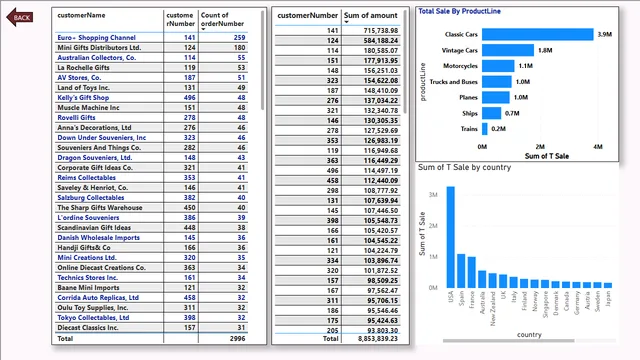Select Online Diecast Creations Co. row
Viewport: 640px width, 360px height.
[151, 267]
